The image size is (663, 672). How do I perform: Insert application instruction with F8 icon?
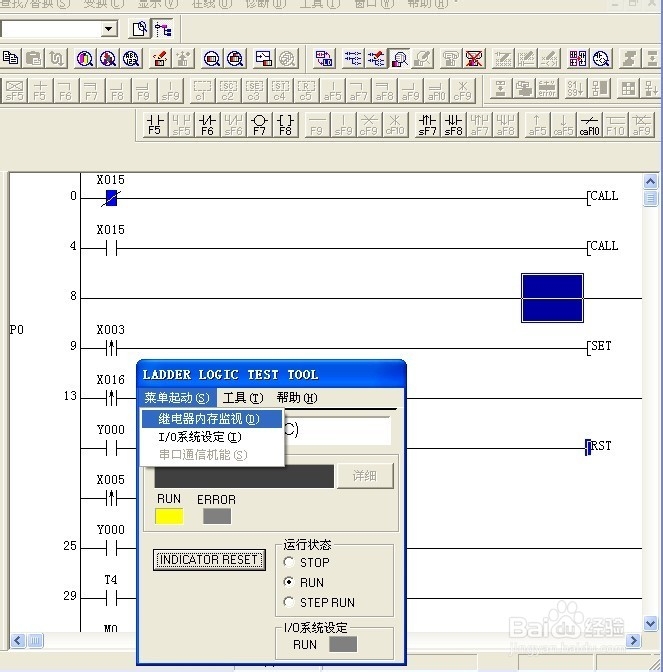click(x=285, y=124)
